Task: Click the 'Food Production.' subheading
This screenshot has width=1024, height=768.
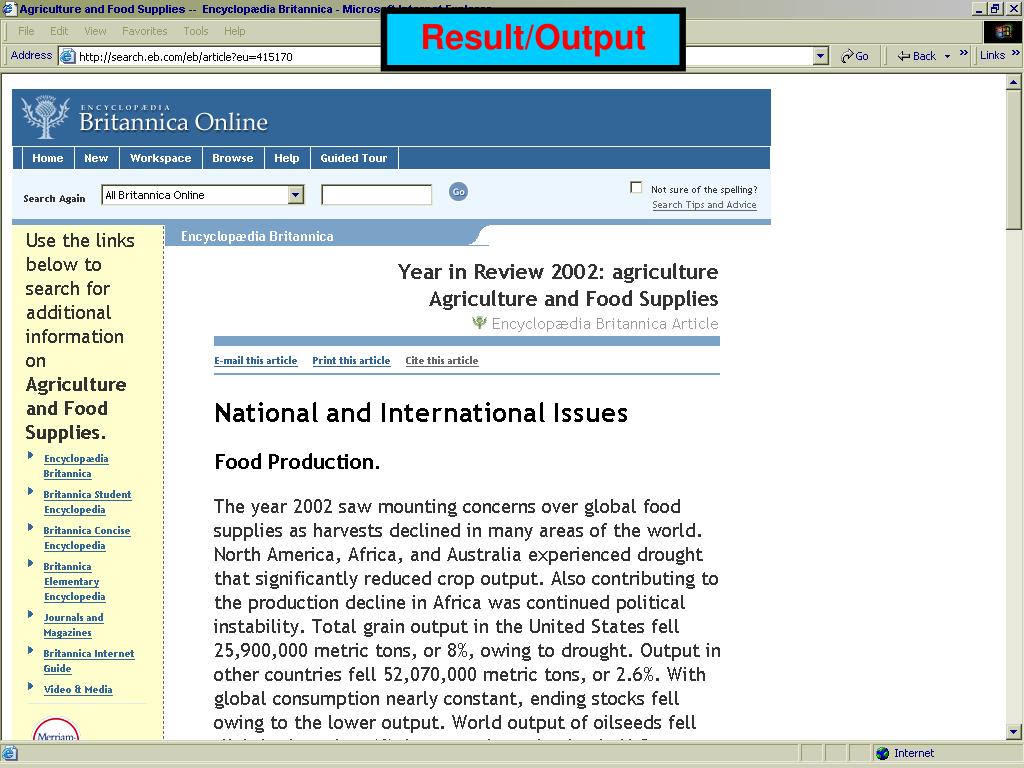Action: [297, 462]
